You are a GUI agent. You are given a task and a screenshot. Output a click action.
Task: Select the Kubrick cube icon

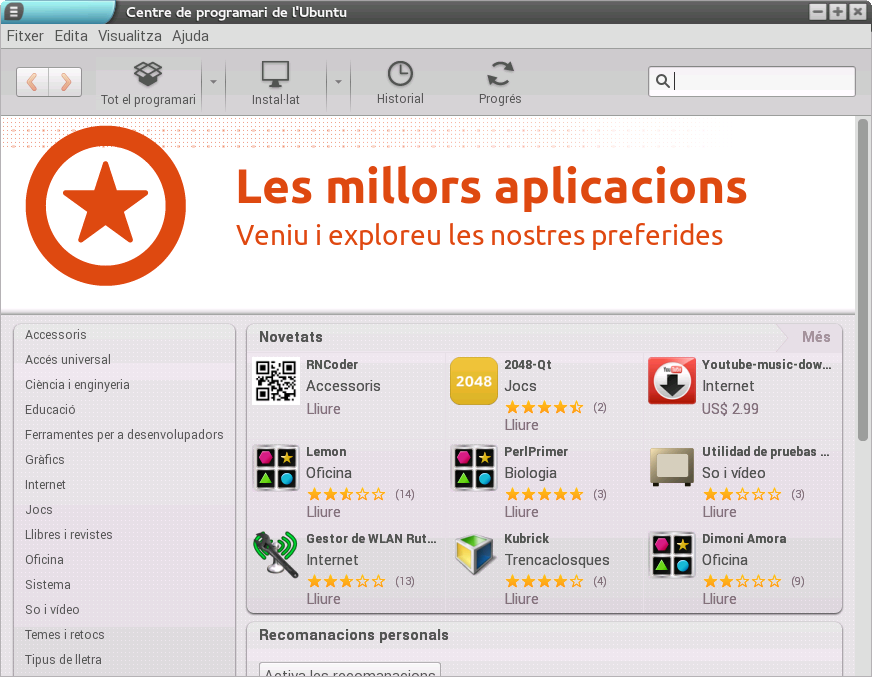[x=474, y=555]
